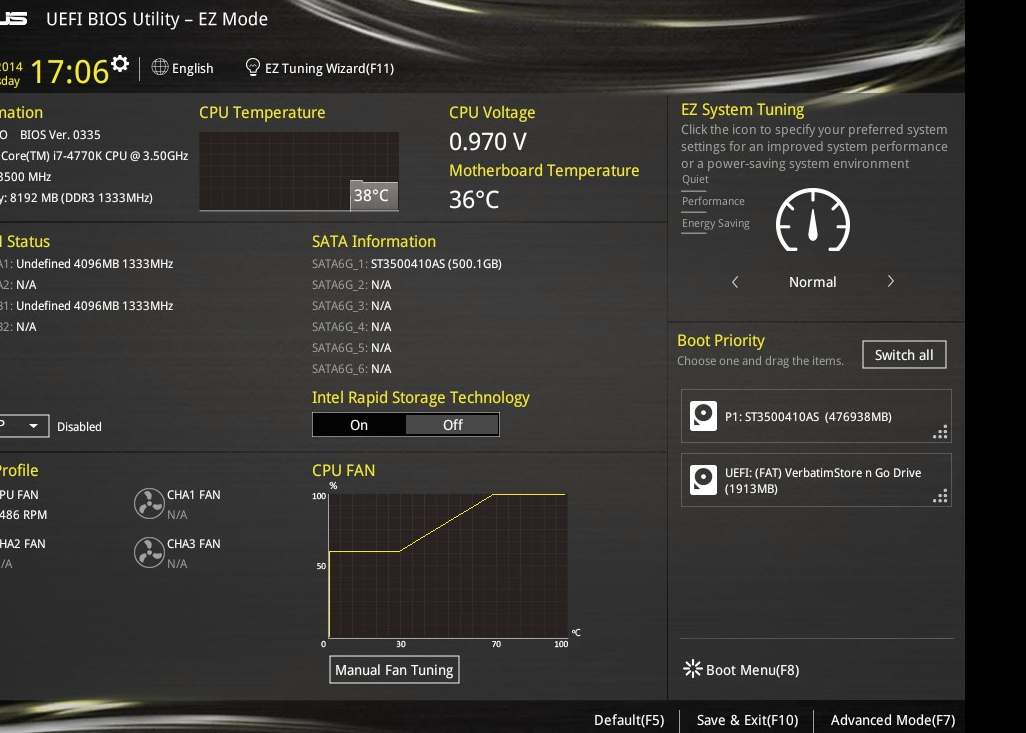Go to the next tuning mode arrow
Image resolution: width=1026 pixels, height=733 pixels.
point(891,281)
